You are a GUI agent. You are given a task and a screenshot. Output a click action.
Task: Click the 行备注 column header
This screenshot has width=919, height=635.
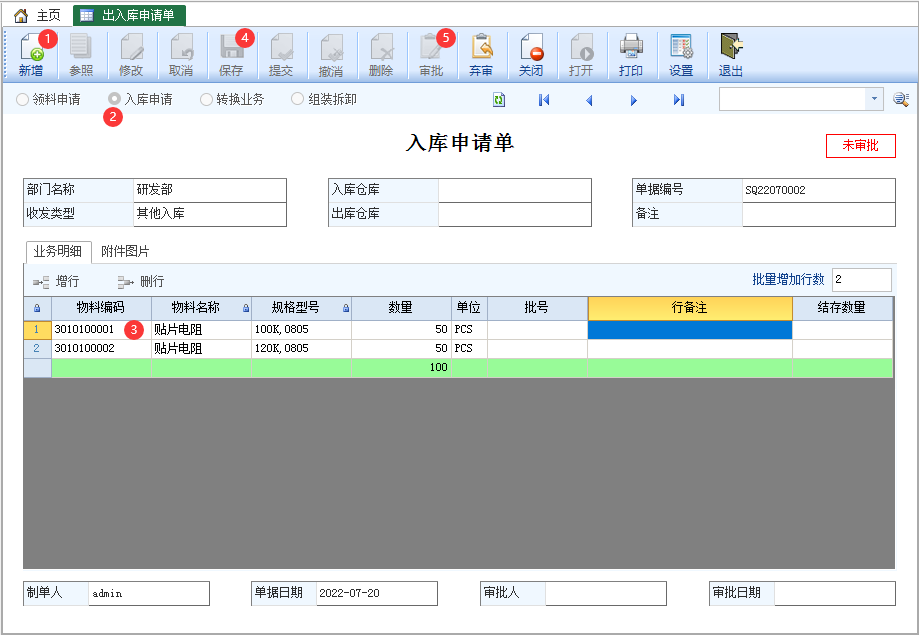pyautogui.click(x=690, y=308)
